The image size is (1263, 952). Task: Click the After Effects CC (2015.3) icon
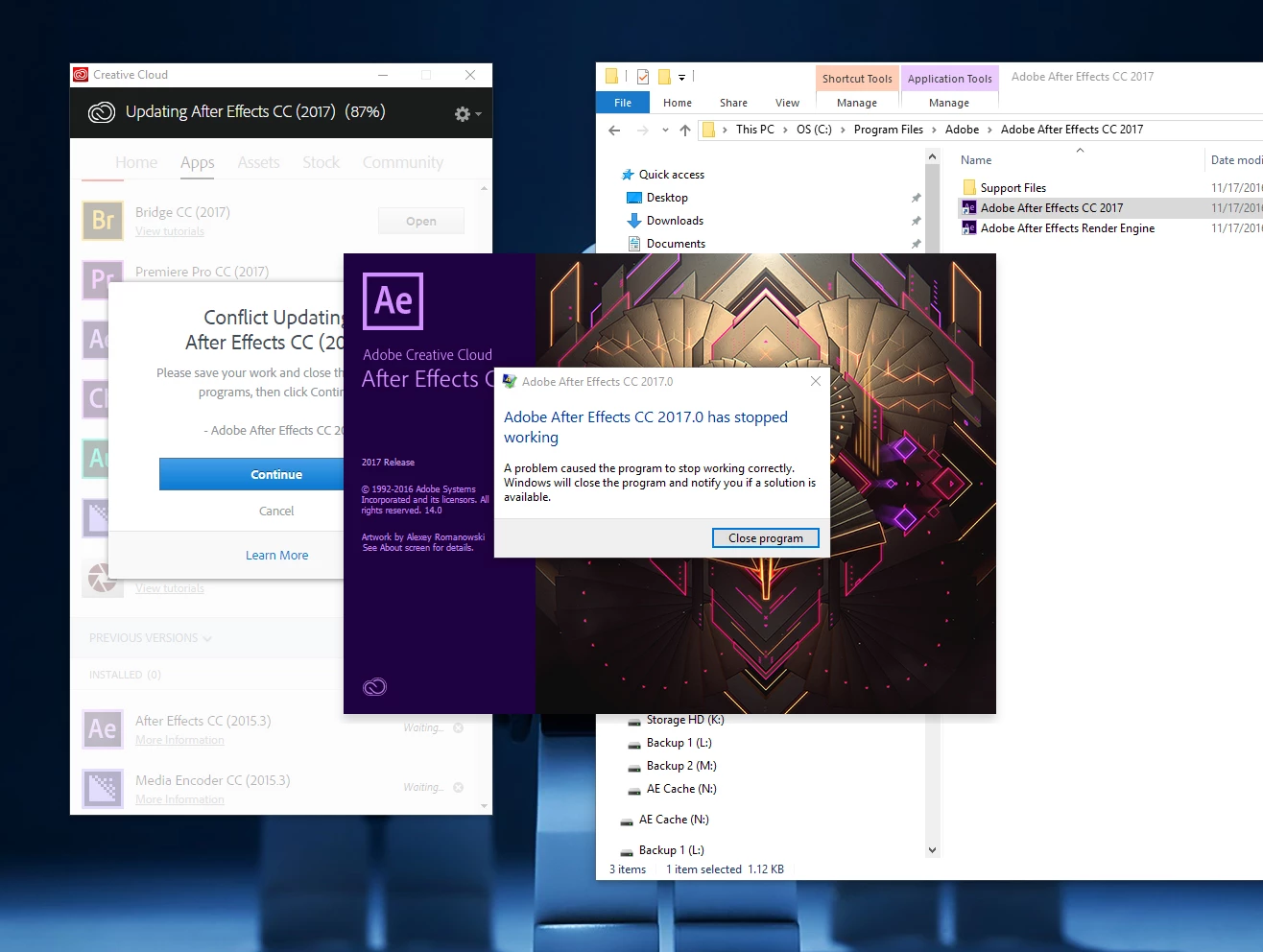[103, 729]
